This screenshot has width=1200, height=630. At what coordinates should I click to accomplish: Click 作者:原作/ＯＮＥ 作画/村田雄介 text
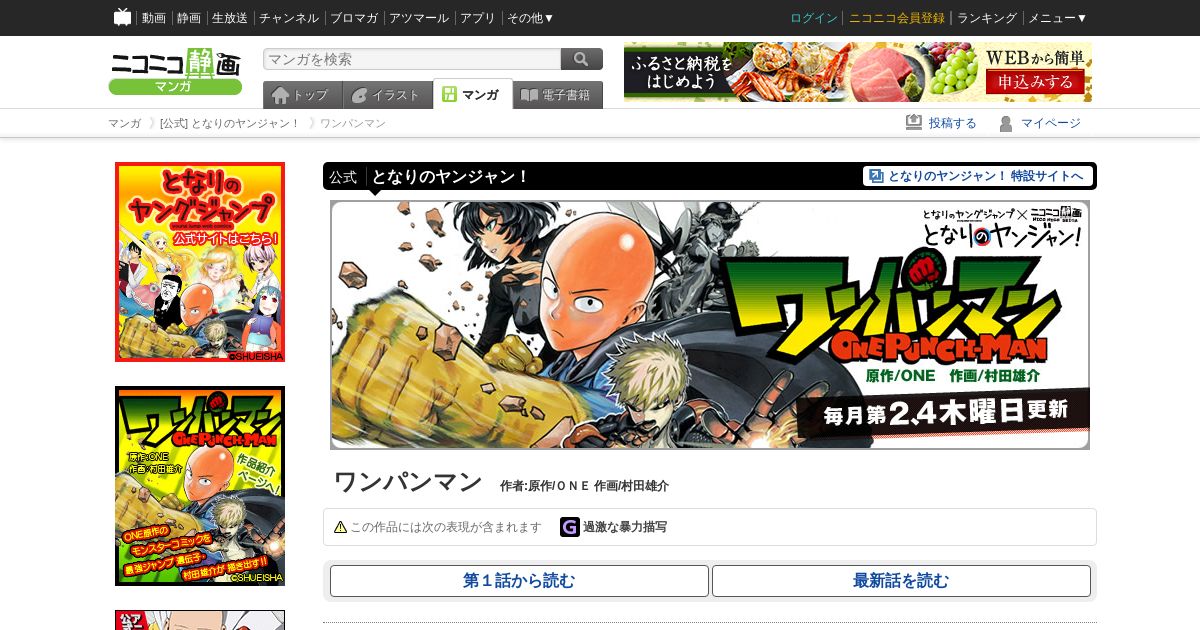pyautogui.click(x=584, y=486)
